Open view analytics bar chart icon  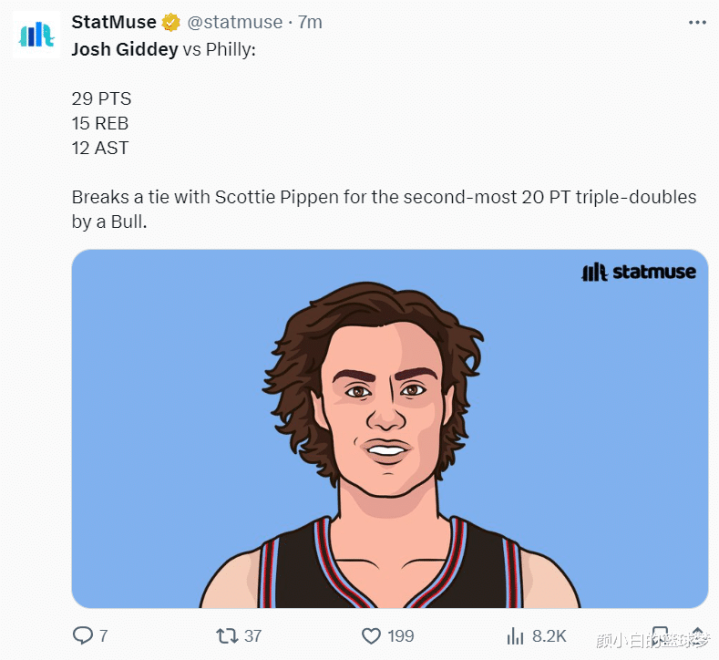coord(516,636)
